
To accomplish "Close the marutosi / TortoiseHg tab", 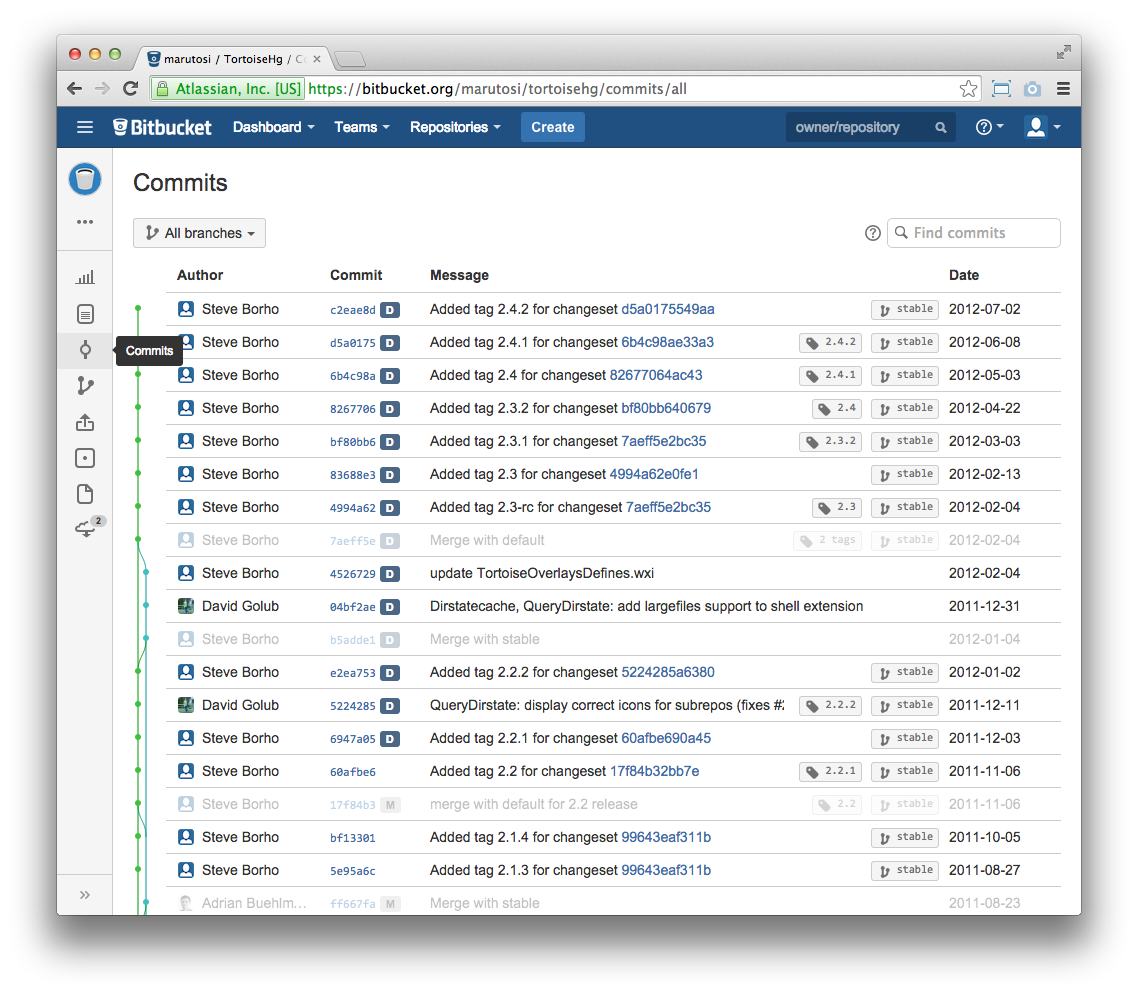I will (316, 59).
